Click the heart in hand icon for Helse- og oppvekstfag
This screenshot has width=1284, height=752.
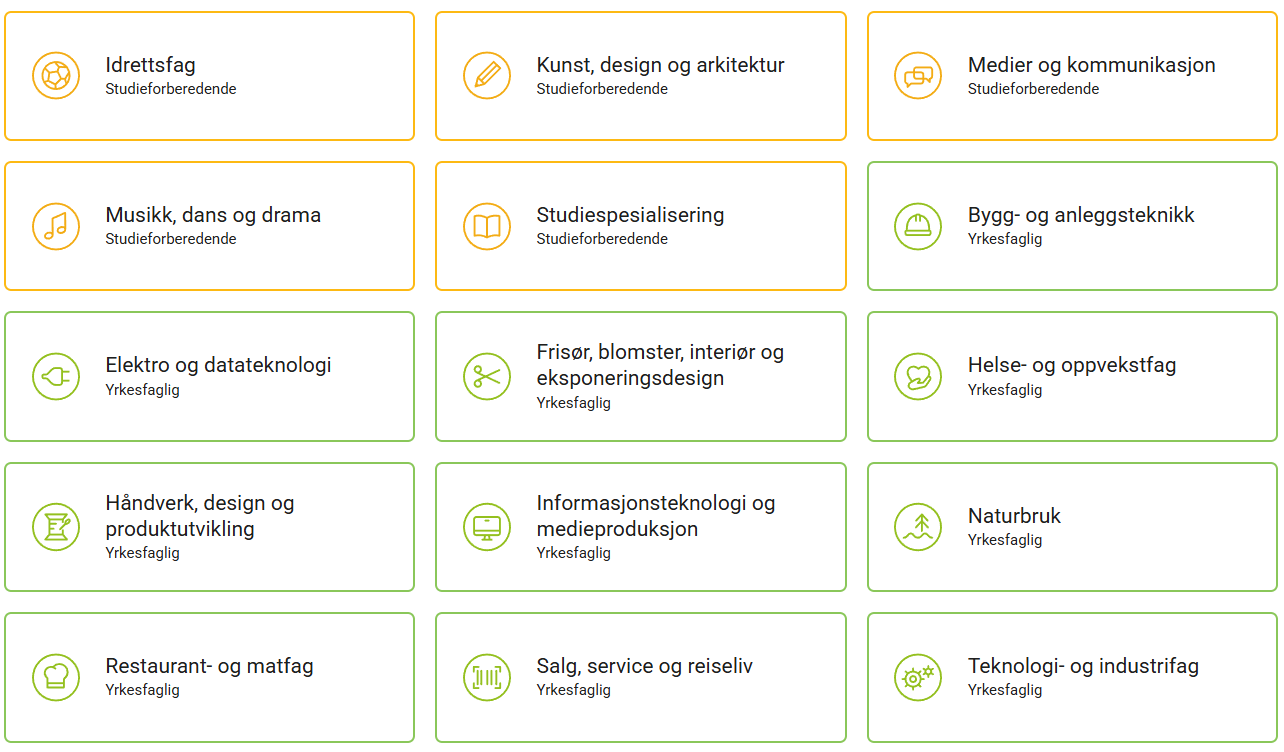(x=918, y=377)
